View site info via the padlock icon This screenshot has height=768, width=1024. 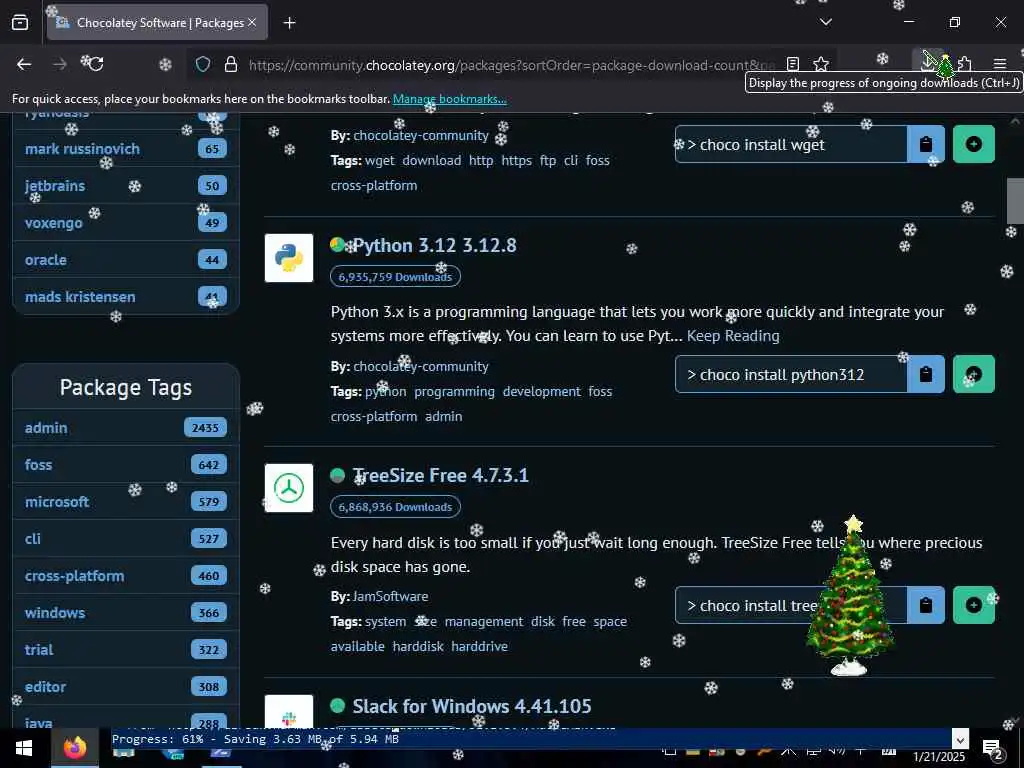(x=231, y=64)
